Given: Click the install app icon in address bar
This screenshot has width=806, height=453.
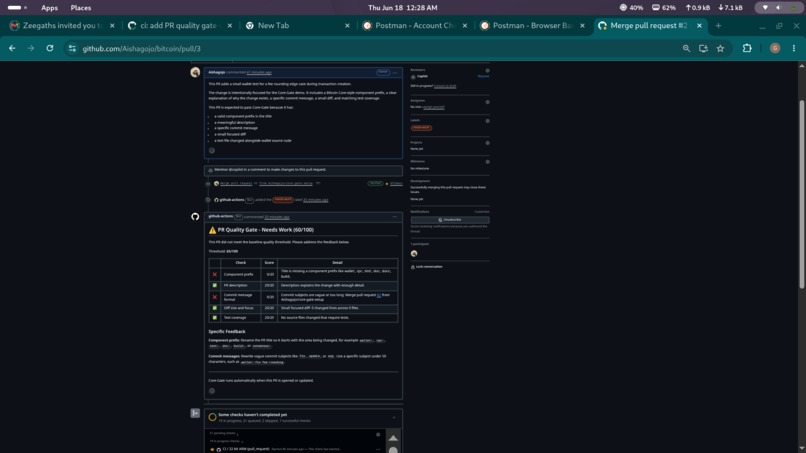Looking at the screenshot, I should tap(703, 48).
